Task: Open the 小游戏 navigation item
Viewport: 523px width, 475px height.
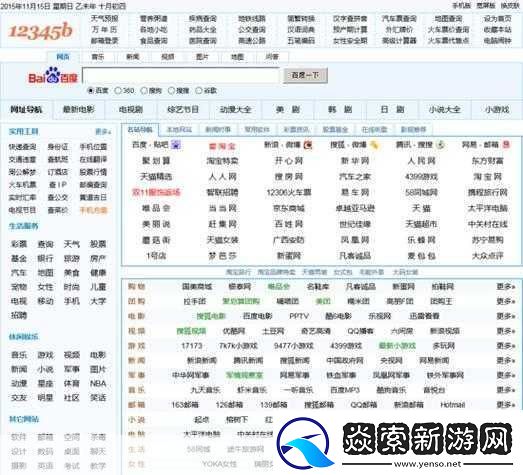Action: (497, 109)
